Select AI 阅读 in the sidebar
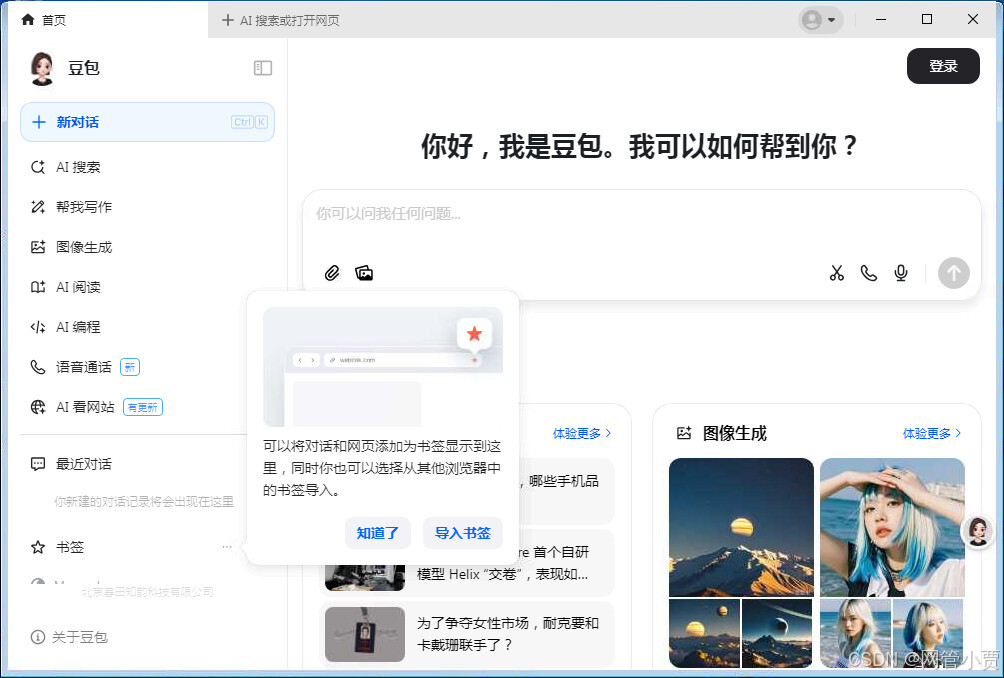The width and height of the screenshot is (1004, 678). pyautogui.click(x=147, y=287)
